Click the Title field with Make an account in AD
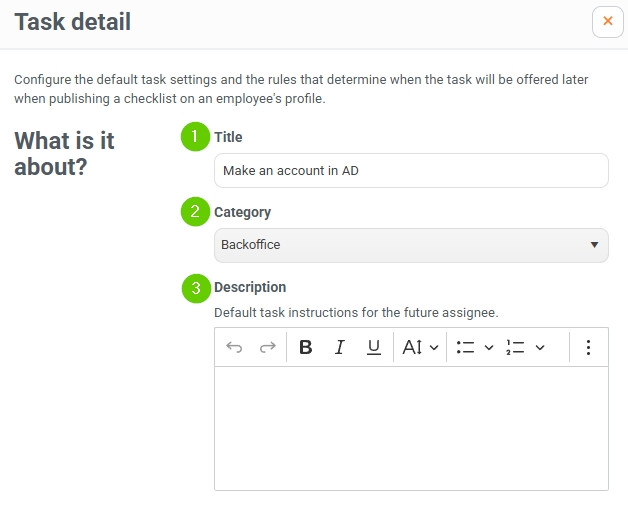 tap(411, 171)
